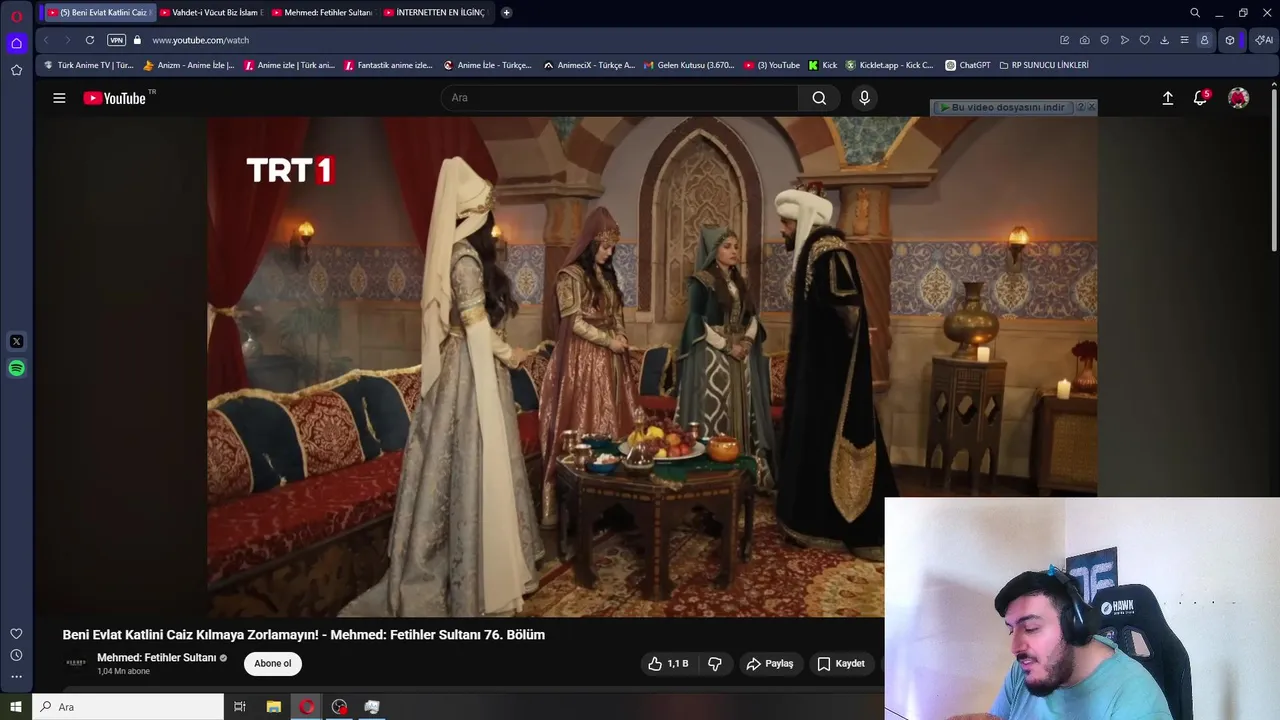The width and height of the screenshot is (1280, 720).
Task: Open the snapshot camera tool
Action: click(1085, 40)
